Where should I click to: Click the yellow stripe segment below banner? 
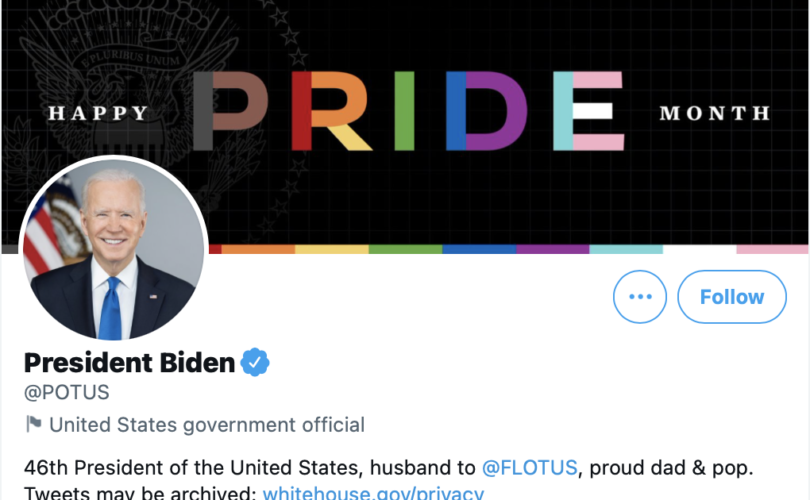coord(332,249)
